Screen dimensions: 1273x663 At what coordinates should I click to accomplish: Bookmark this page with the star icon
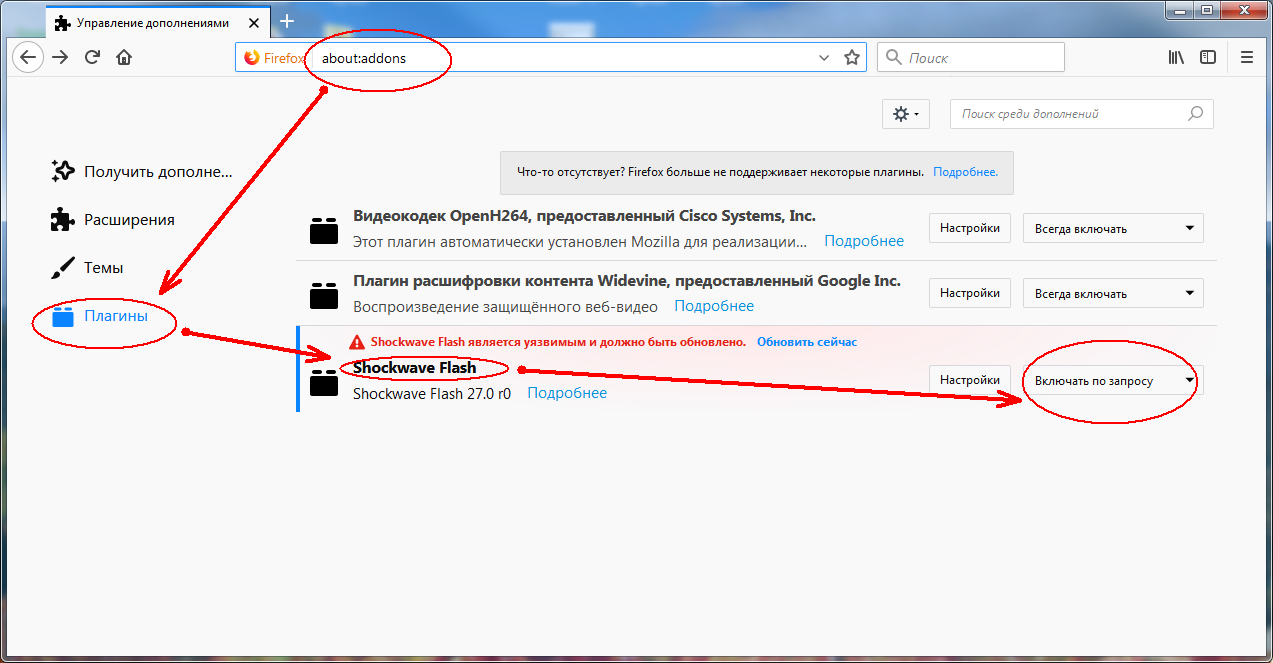[x=852, y=57]
